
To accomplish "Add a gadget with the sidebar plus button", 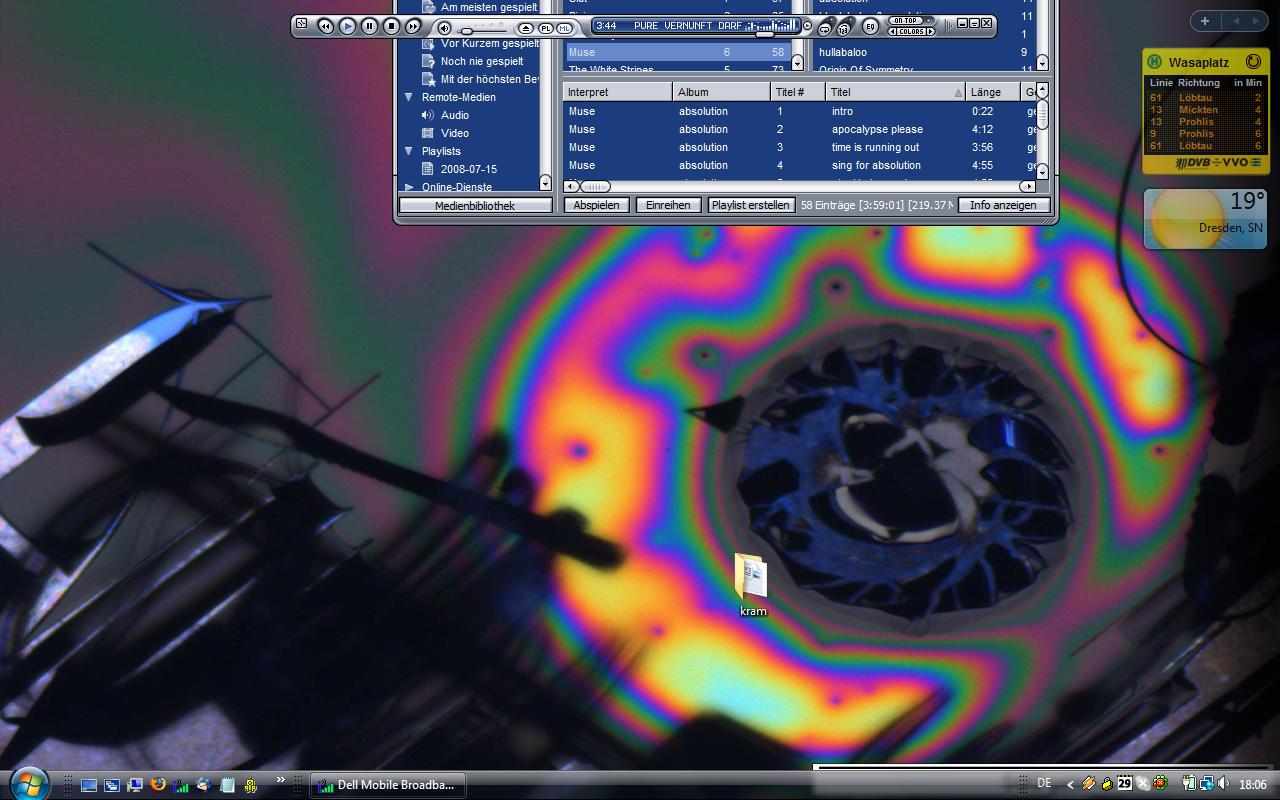I will click(1205, 21).
